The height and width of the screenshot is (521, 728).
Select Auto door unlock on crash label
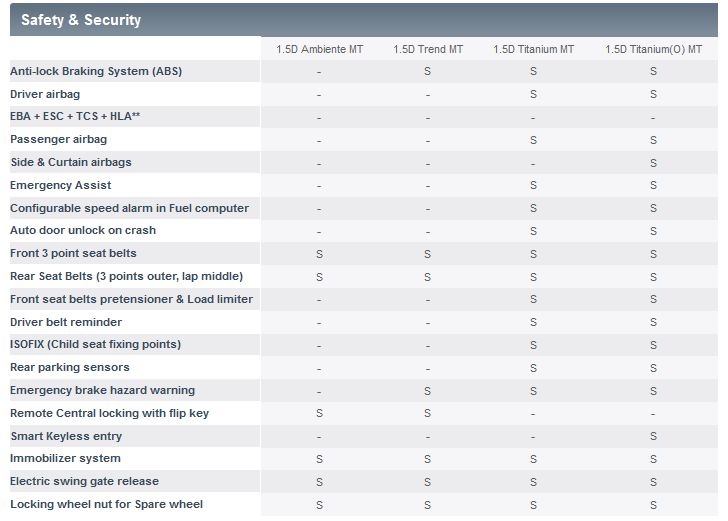point(83,230)
